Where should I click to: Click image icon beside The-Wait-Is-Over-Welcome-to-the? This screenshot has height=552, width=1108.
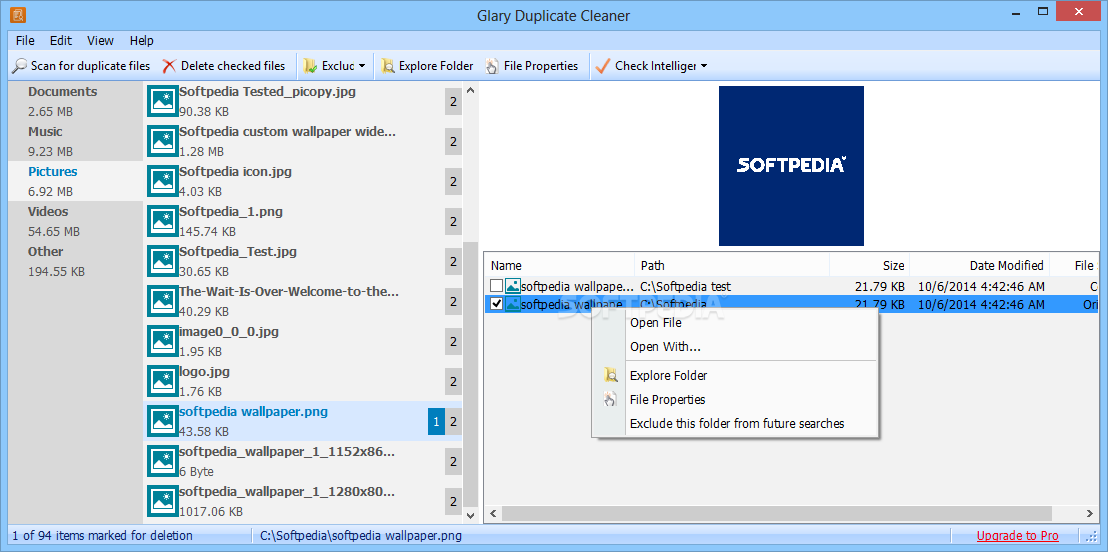(x=163, y=301)
